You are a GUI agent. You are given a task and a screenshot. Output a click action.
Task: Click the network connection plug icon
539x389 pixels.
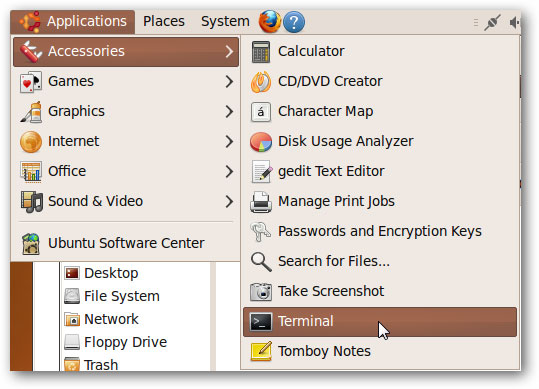pyautogui.click(x=492, y=23)
